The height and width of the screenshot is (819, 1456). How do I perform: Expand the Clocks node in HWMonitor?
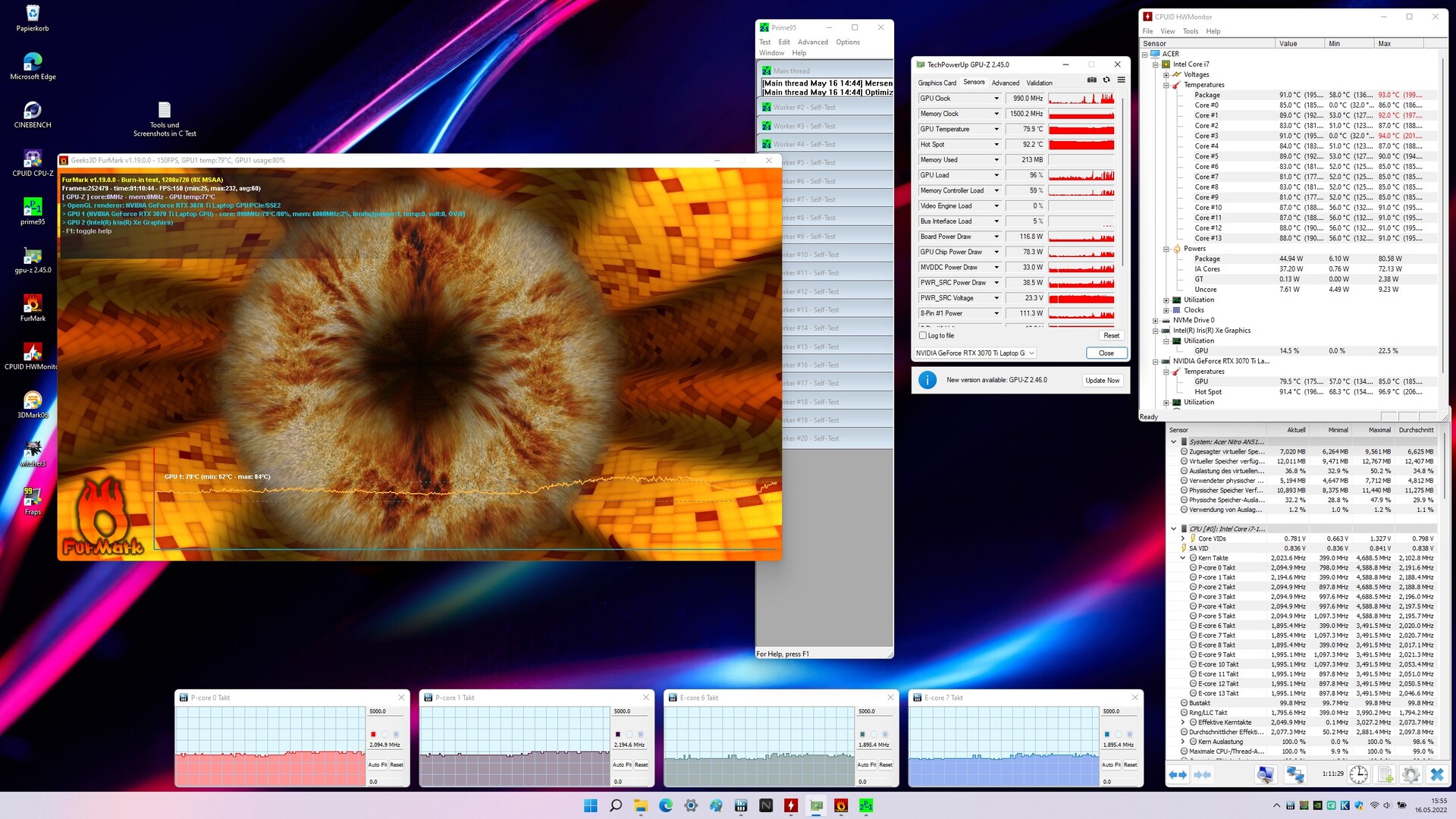tap(1166, 310)
